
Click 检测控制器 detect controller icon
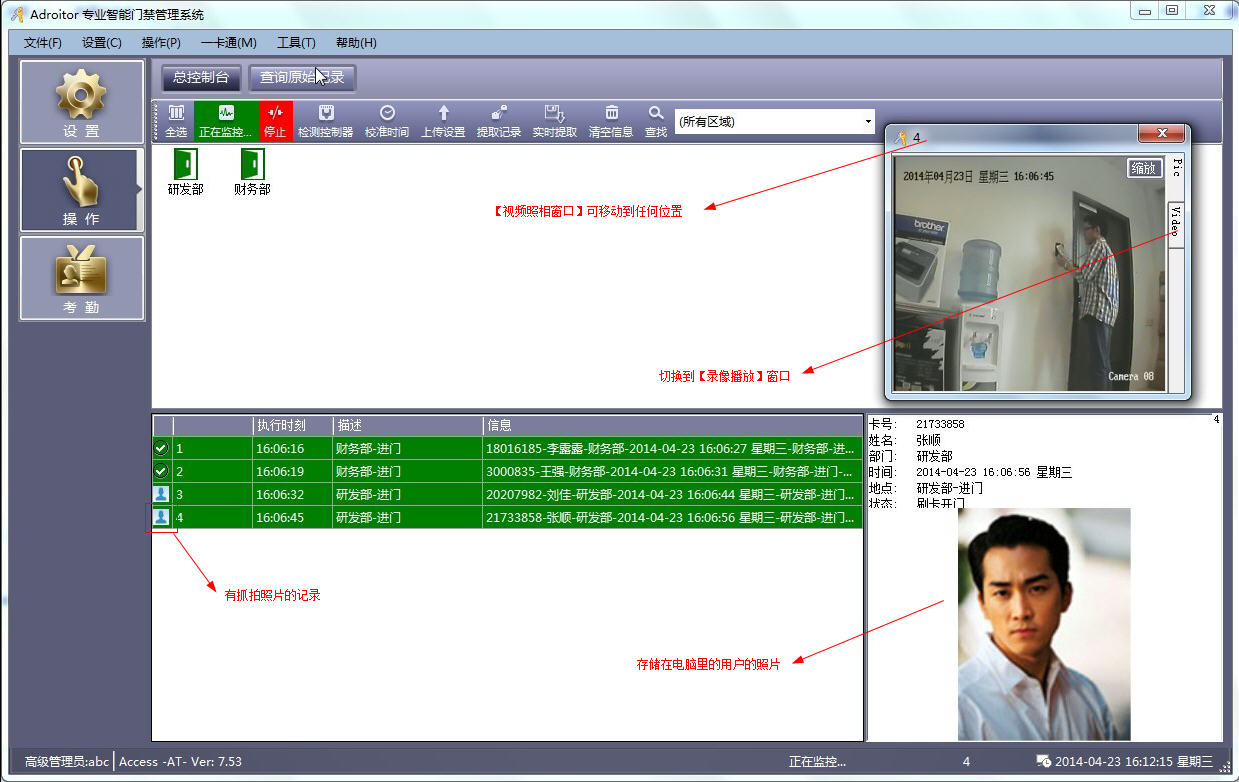pos(325,121)
